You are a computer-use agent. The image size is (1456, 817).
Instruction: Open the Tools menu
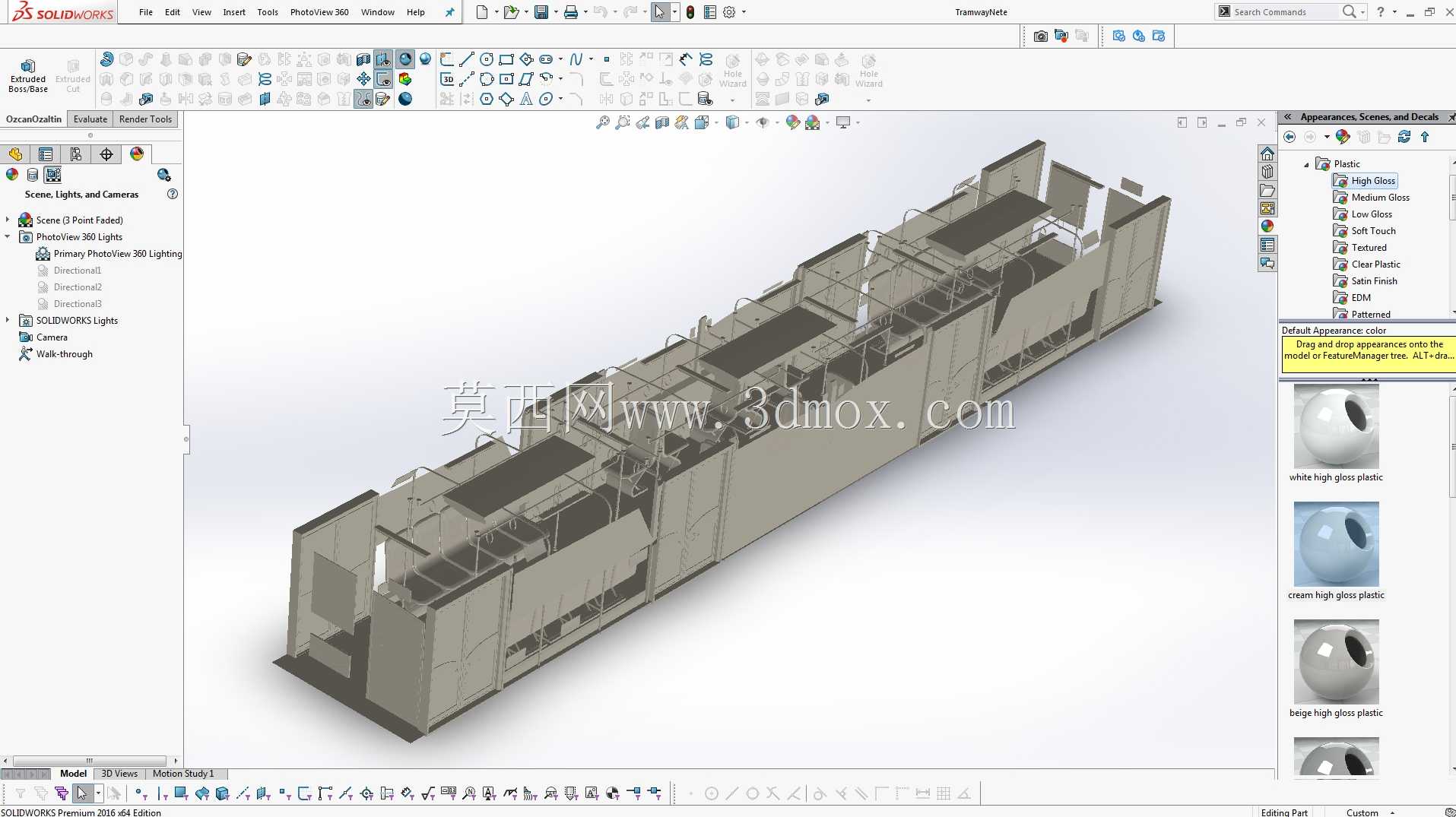[x=268, y=12]
